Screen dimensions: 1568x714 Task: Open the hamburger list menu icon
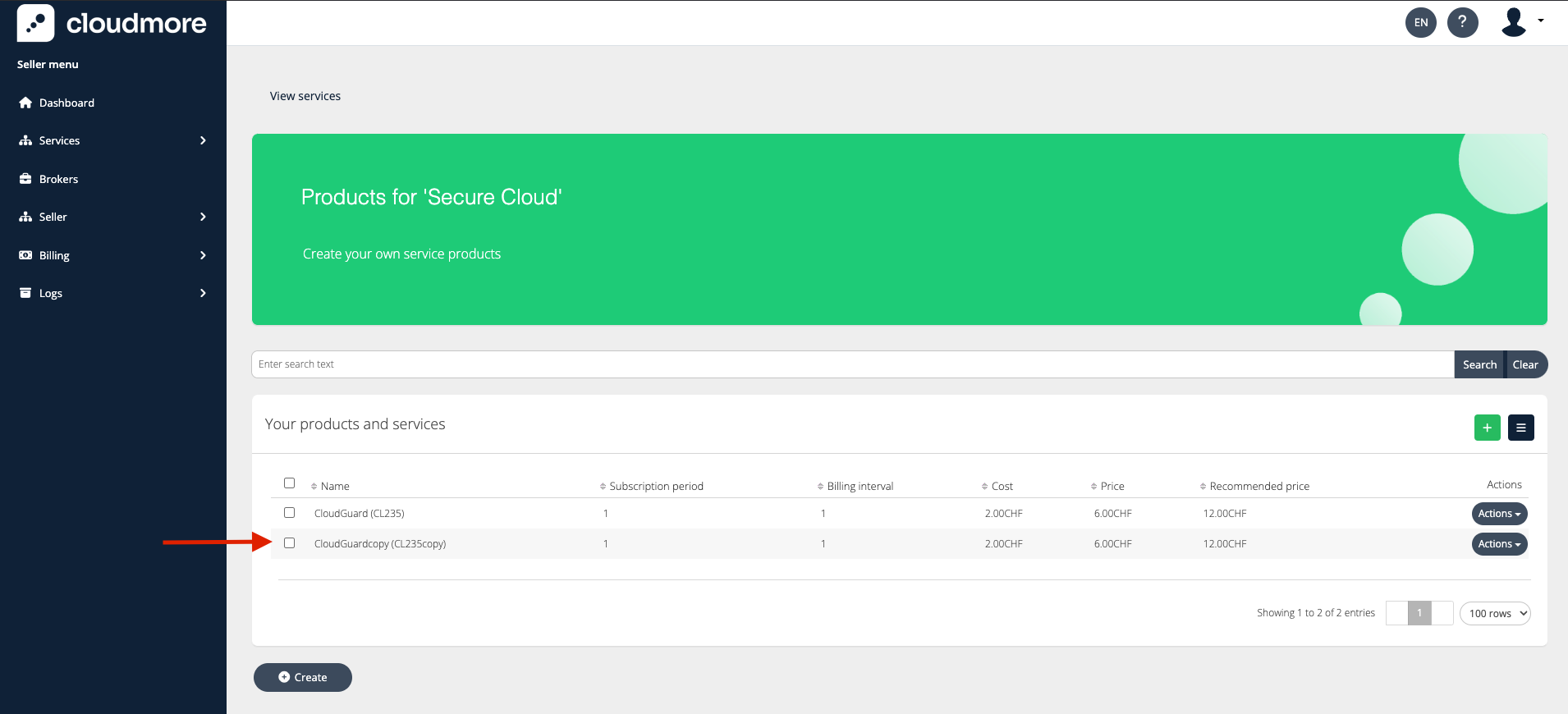pos(1520,428)
